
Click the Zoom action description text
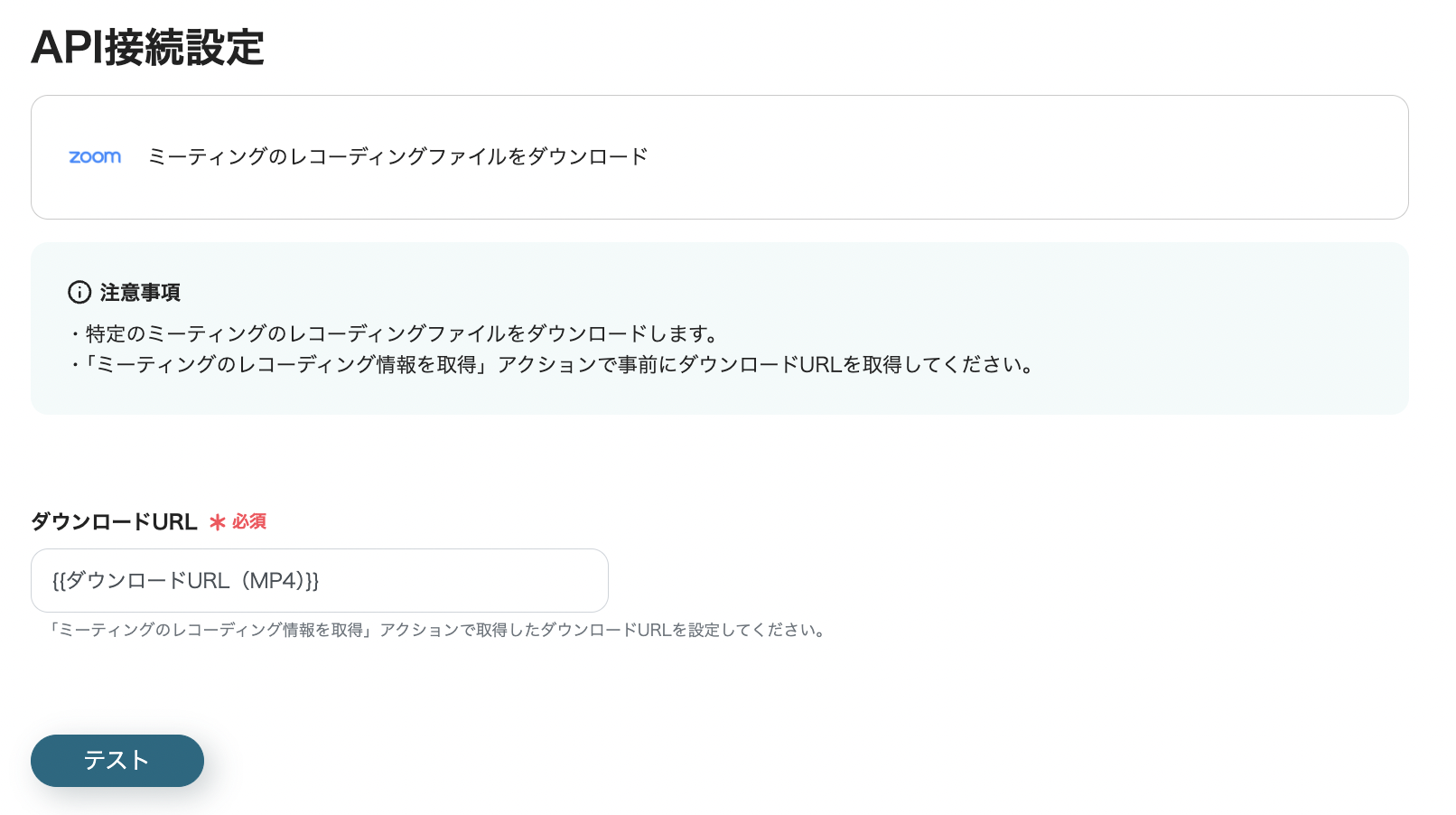(397, 156)
